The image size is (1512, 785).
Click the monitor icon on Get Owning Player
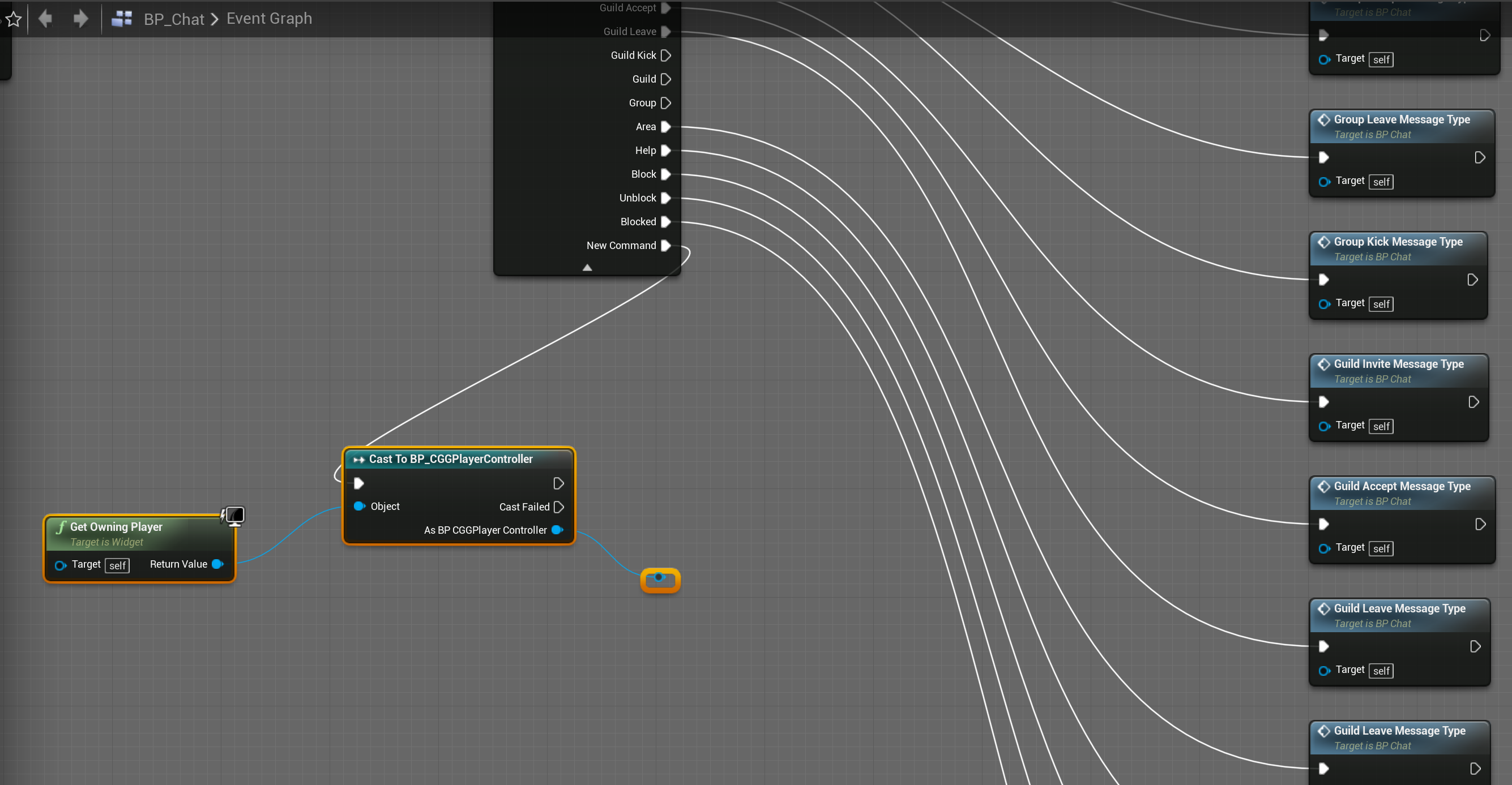tap(235, 516)
